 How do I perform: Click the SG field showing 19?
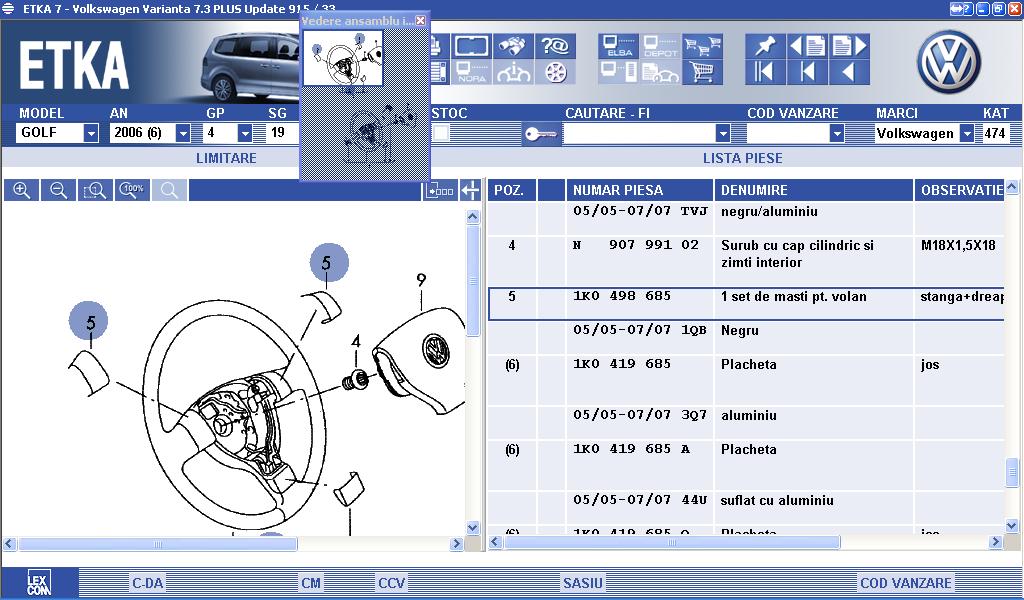pos(282,133)
